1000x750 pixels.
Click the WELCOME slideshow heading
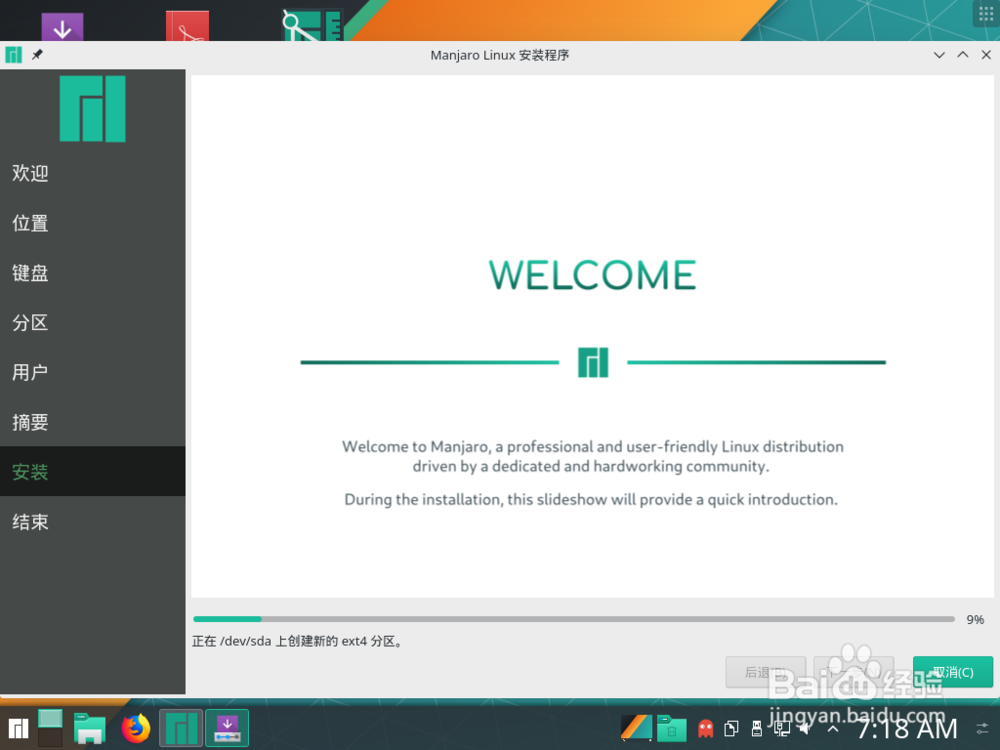tap(592, 275)
